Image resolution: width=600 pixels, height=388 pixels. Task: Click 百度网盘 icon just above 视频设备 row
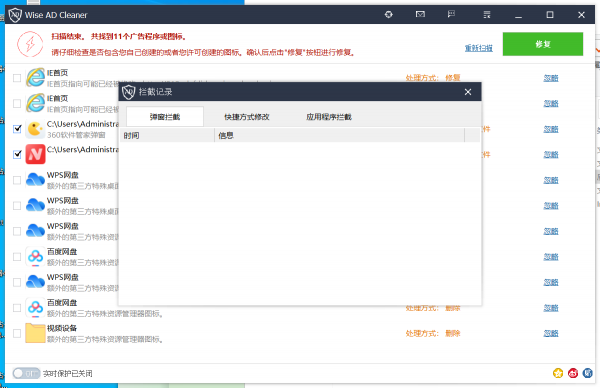(35, 307)
